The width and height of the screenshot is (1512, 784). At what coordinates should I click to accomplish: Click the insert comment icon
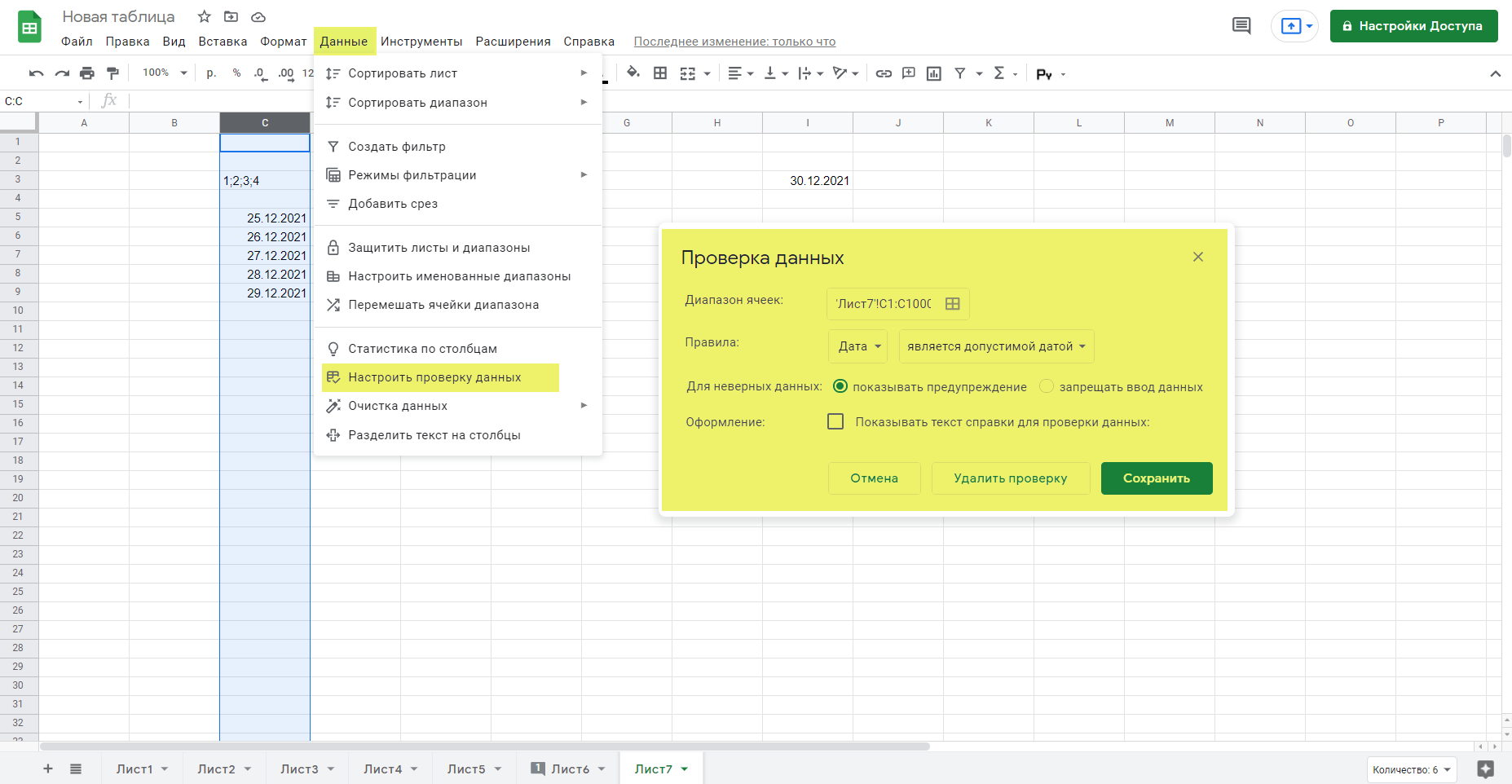(x=909, y=73)
